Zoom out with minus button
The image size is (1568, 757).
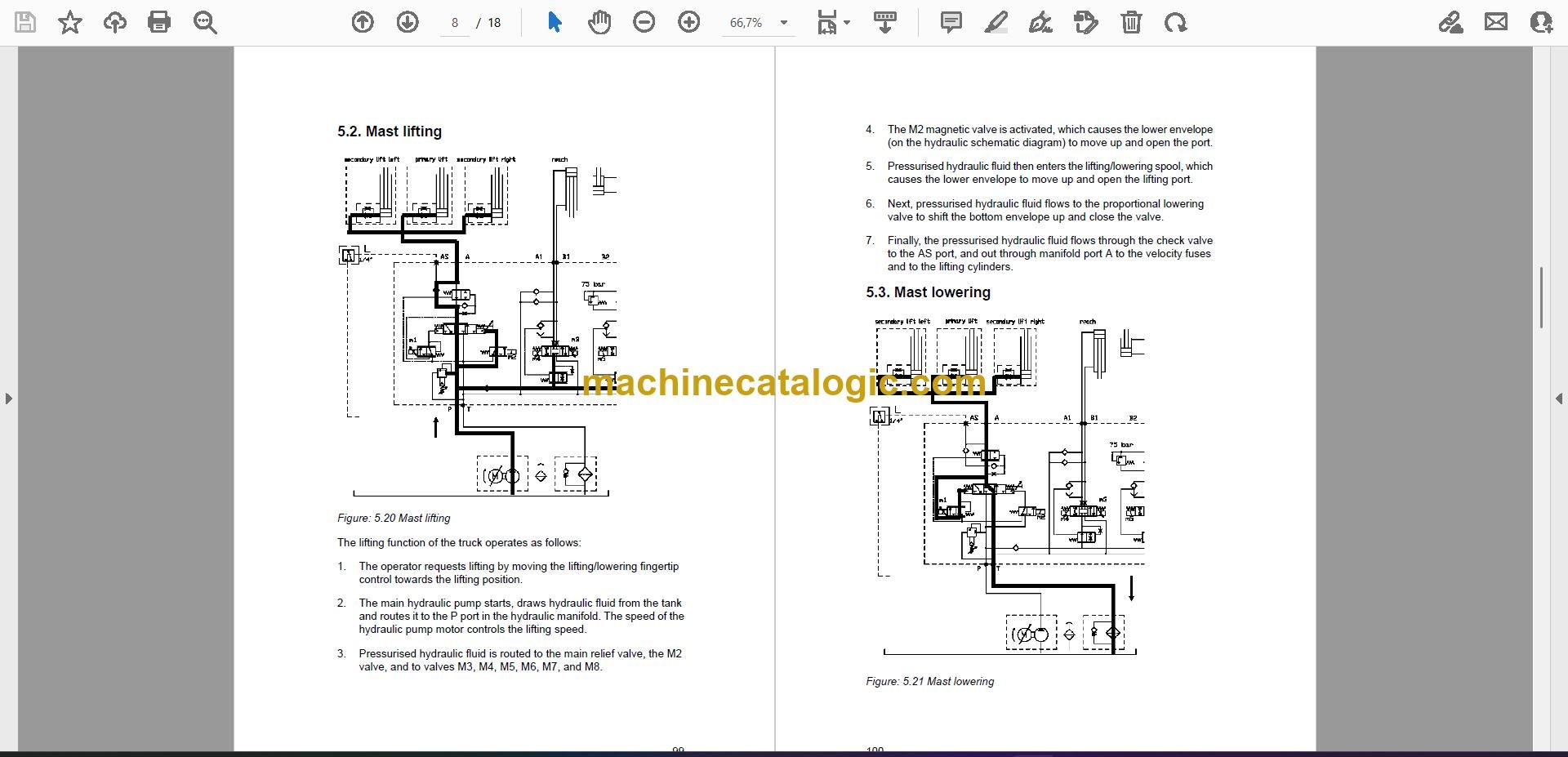(644, 22)
